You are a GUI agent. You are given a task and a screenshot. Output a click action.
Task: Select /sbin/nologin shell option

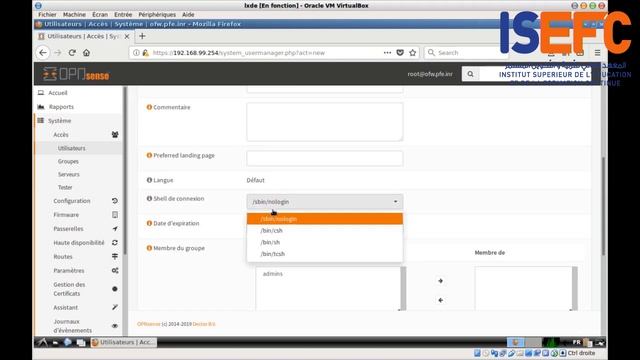tap(325, 219)
